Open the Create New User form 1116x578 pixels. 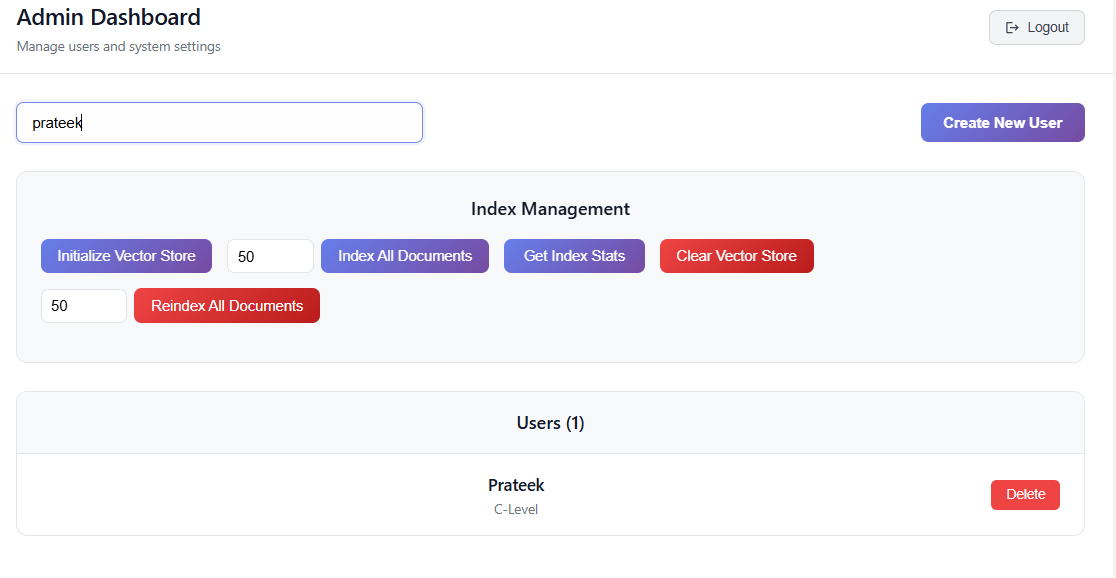point(1002,122)
